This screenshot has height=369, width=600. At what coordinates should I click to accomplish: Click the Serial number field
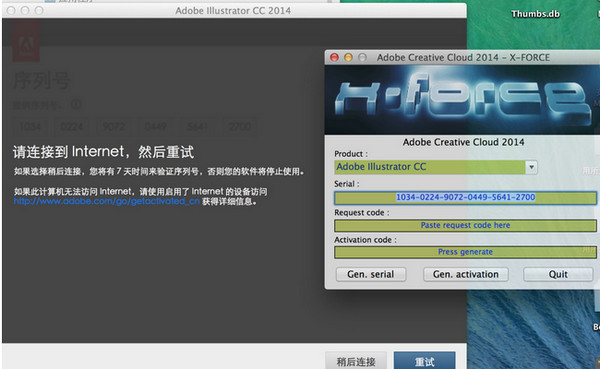pyautogui.click(x=465, y=198)
